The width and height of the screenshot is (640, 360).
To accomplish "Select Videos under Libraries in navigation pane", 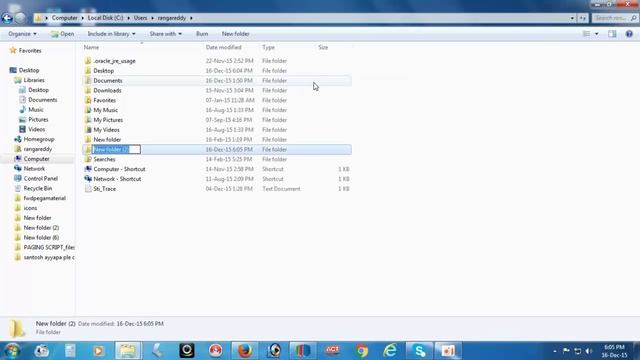I will pos(37,129).
